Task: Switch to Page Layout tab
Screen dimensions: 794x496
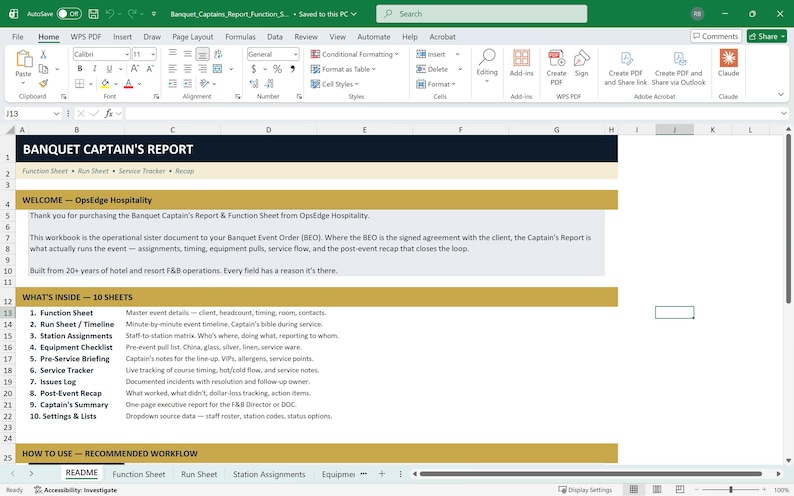Action: point(192,36)
